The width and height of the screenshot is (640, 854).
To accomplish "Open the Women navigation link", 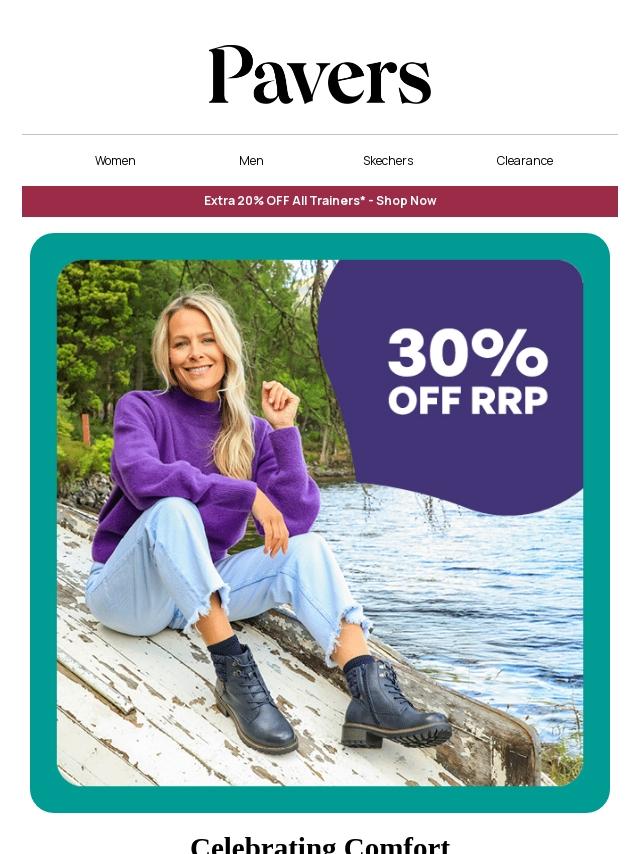I will coord(115,161).
